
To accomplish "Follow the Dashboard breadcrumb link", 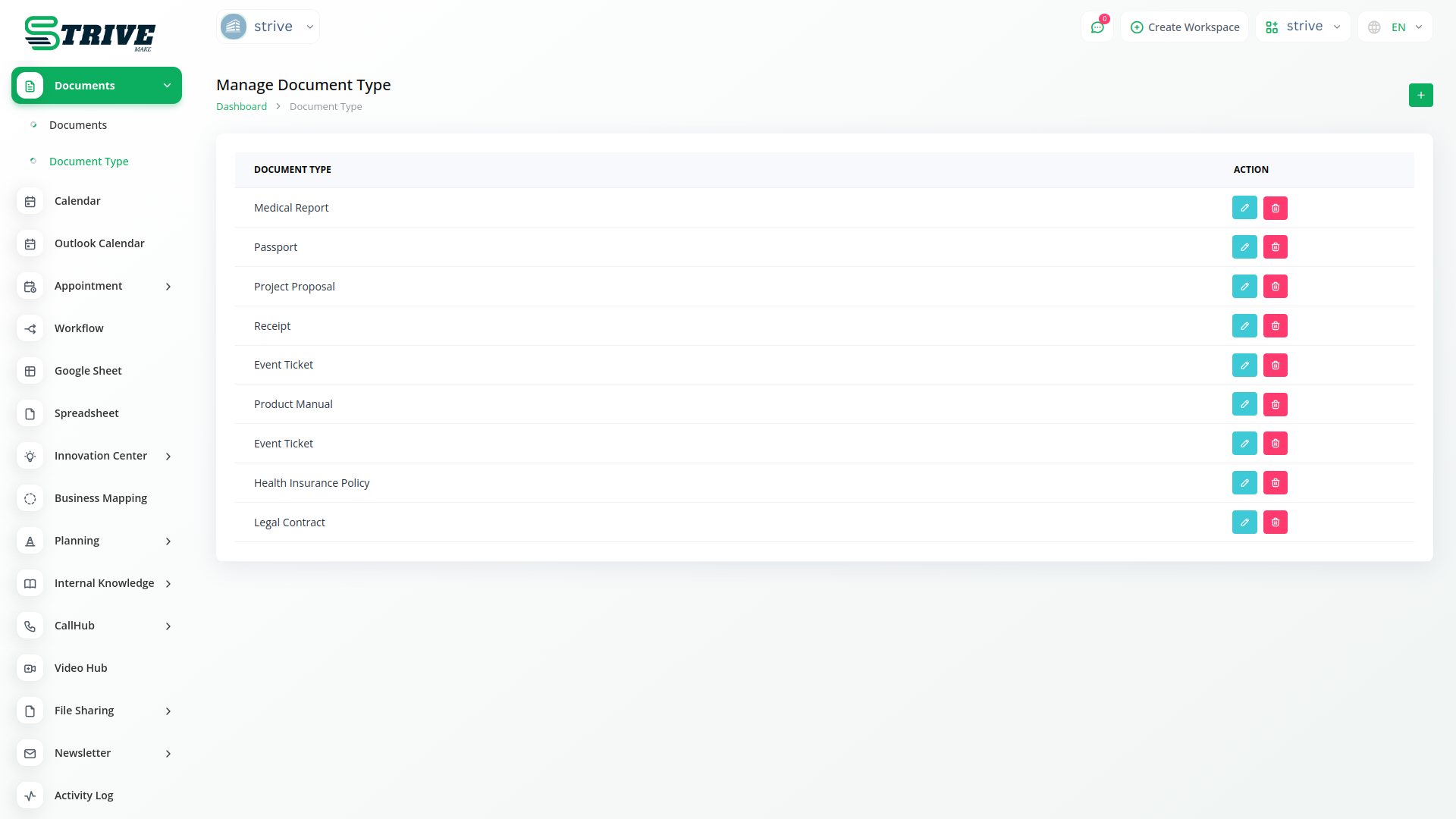I will (241, 107).
